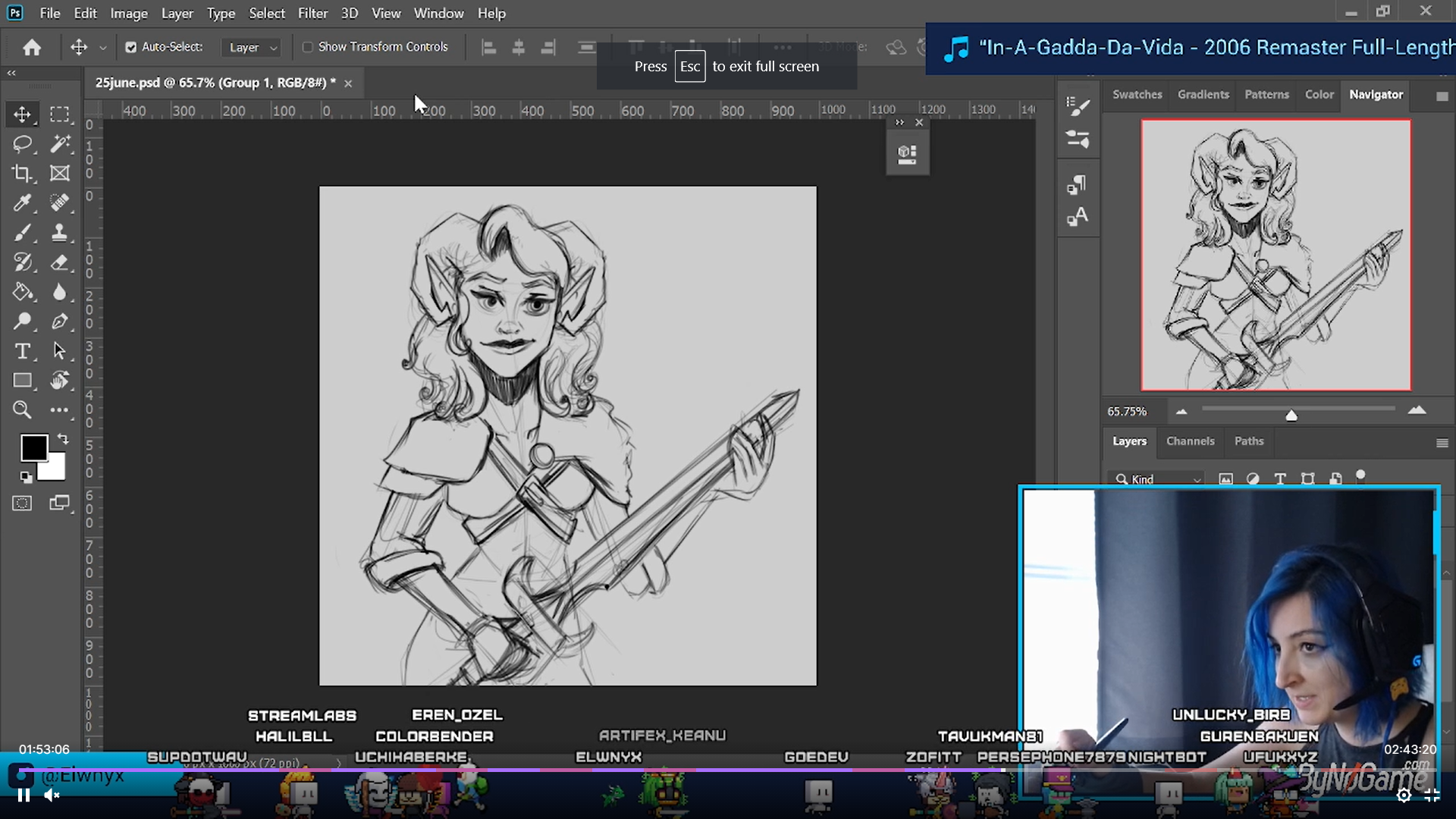Toggle the Auto-Select checkbox
The width and height of the screenshot is (1456, 819).
pyautogui.click(x=131, y=47)
